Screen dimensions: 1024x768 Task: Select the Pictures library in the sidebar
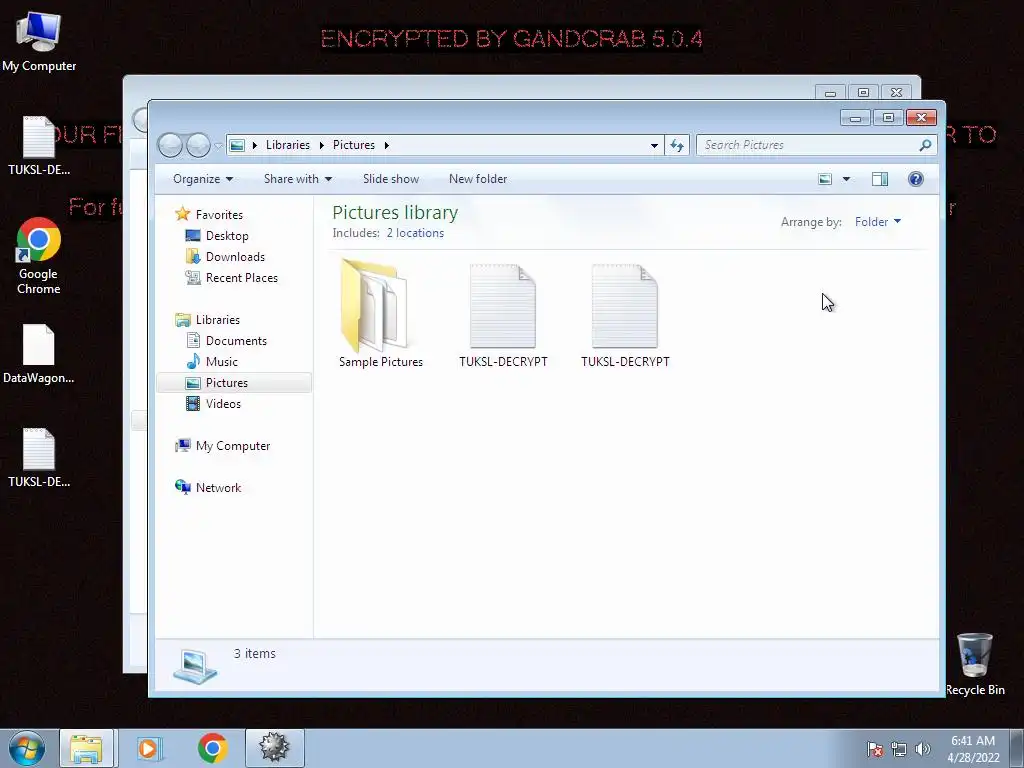[234, 383]
